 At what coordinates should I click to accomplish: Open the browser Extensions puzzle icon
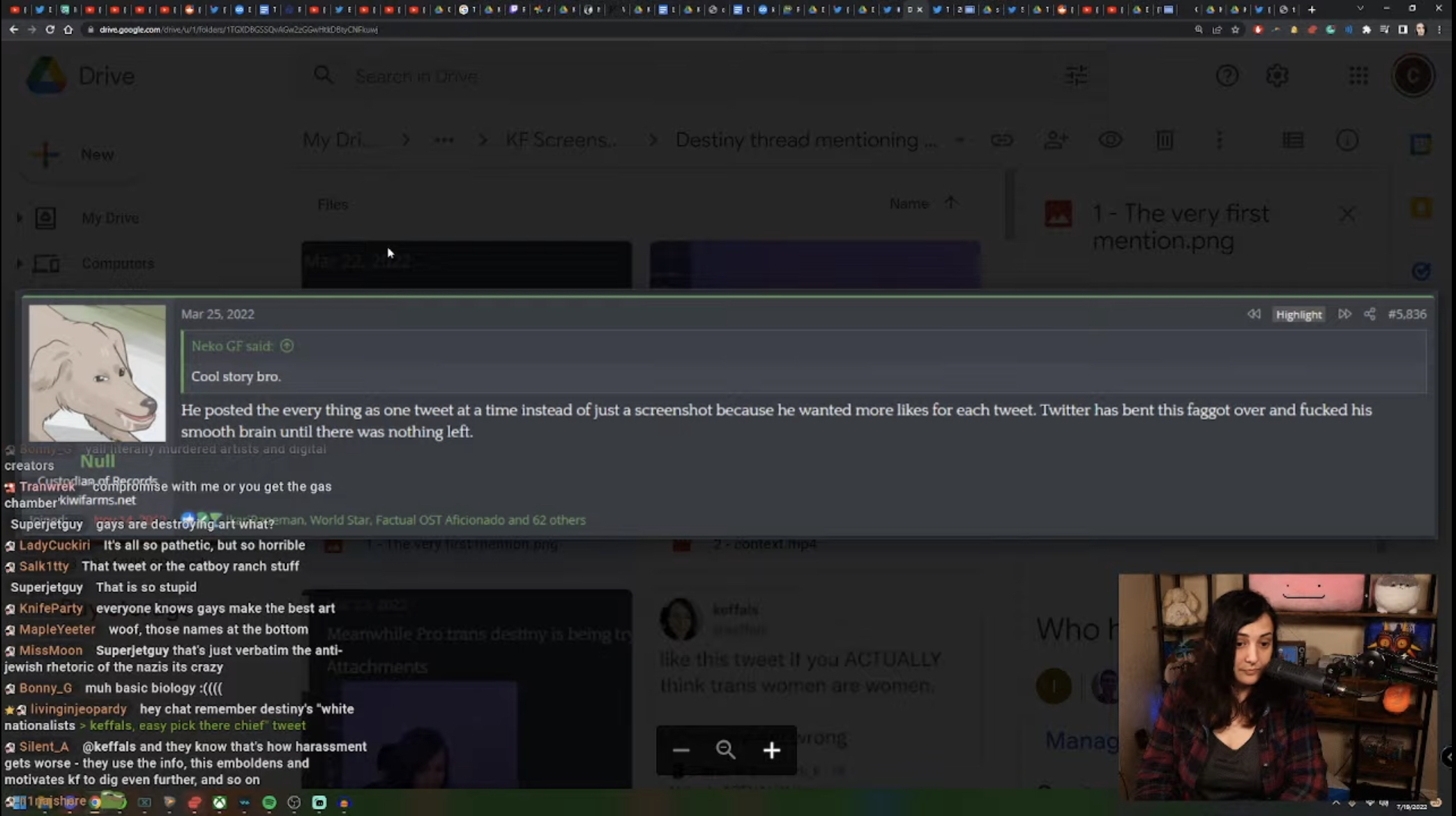tap(1367, 29)
